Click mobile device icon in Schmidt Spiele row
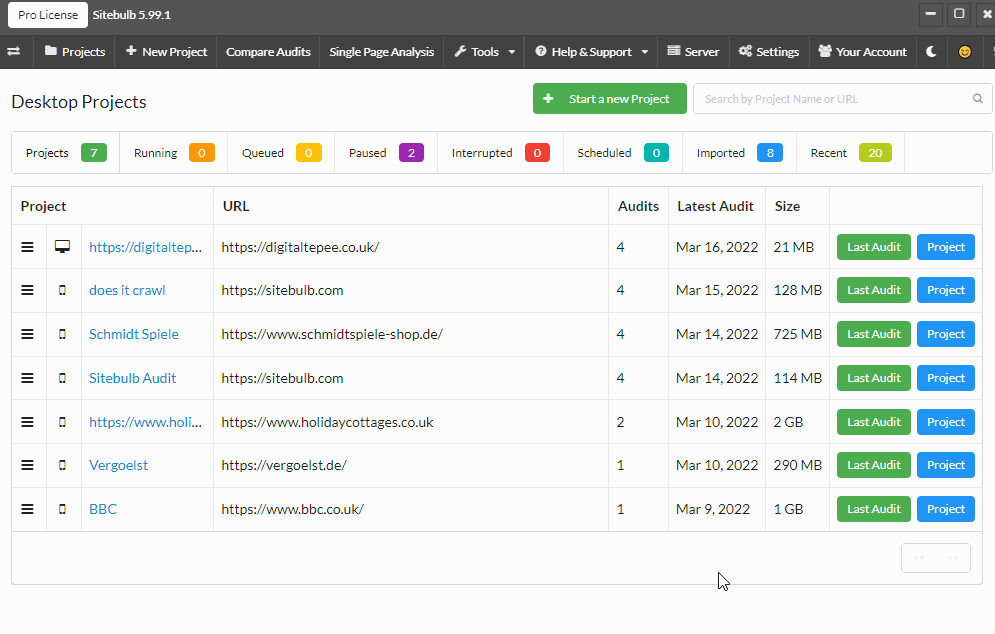This screenshot has height=634, width=995. coord(62,334)
